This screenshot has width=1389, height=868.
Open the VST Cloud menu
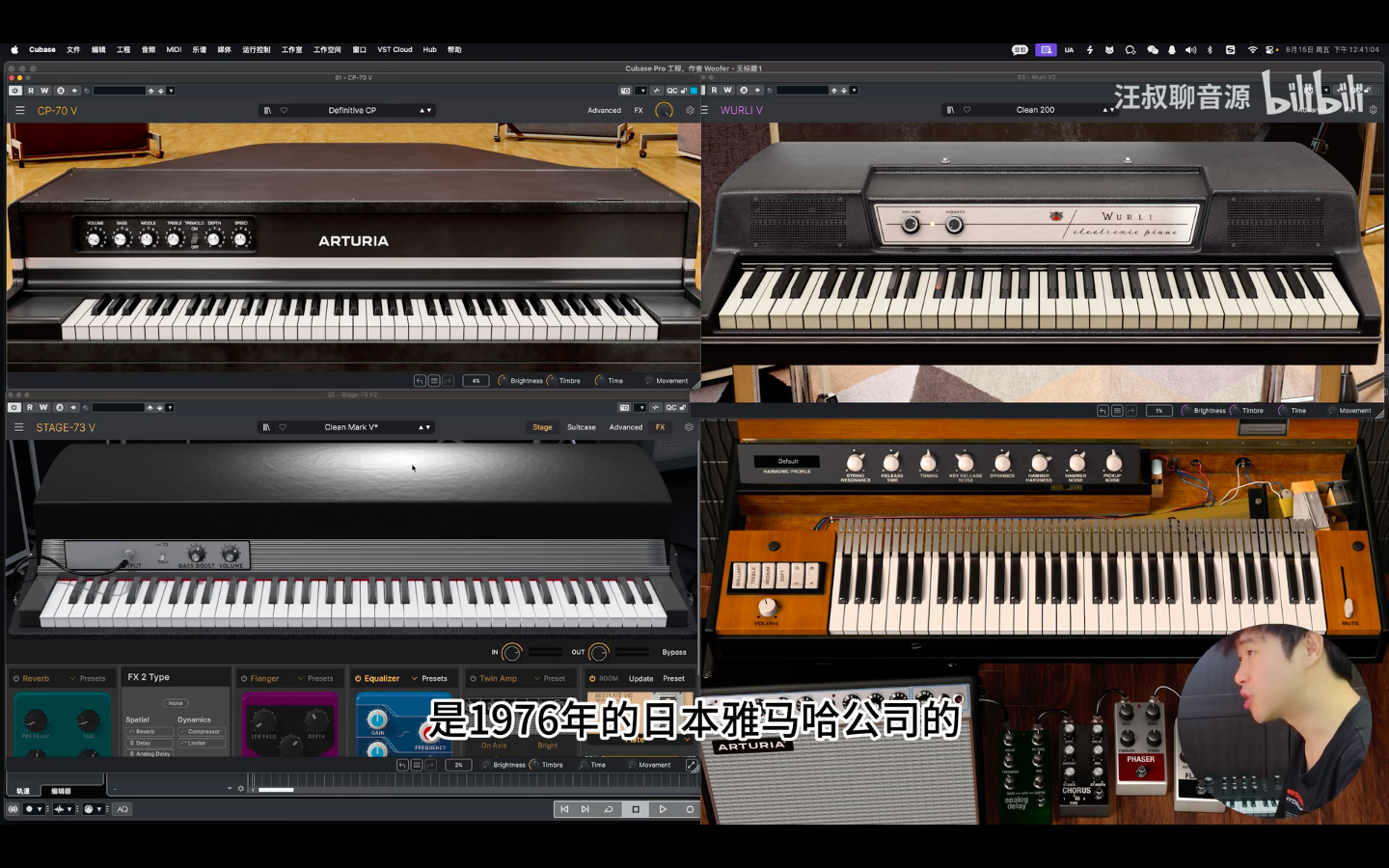[395, 49]
